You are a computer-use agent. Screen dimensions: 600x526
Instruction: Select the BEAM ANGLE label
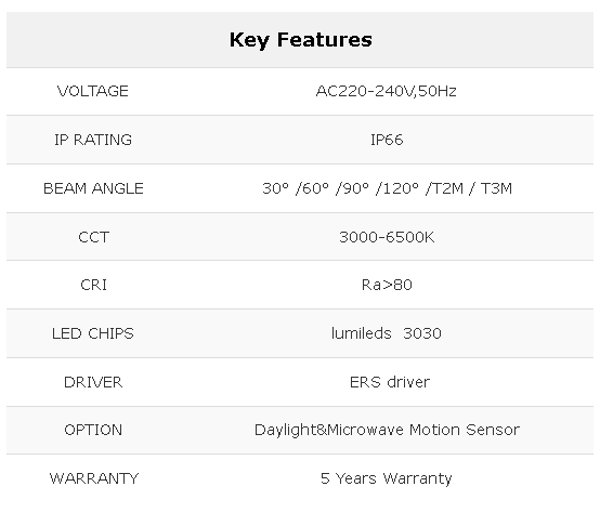pos(93,188)
